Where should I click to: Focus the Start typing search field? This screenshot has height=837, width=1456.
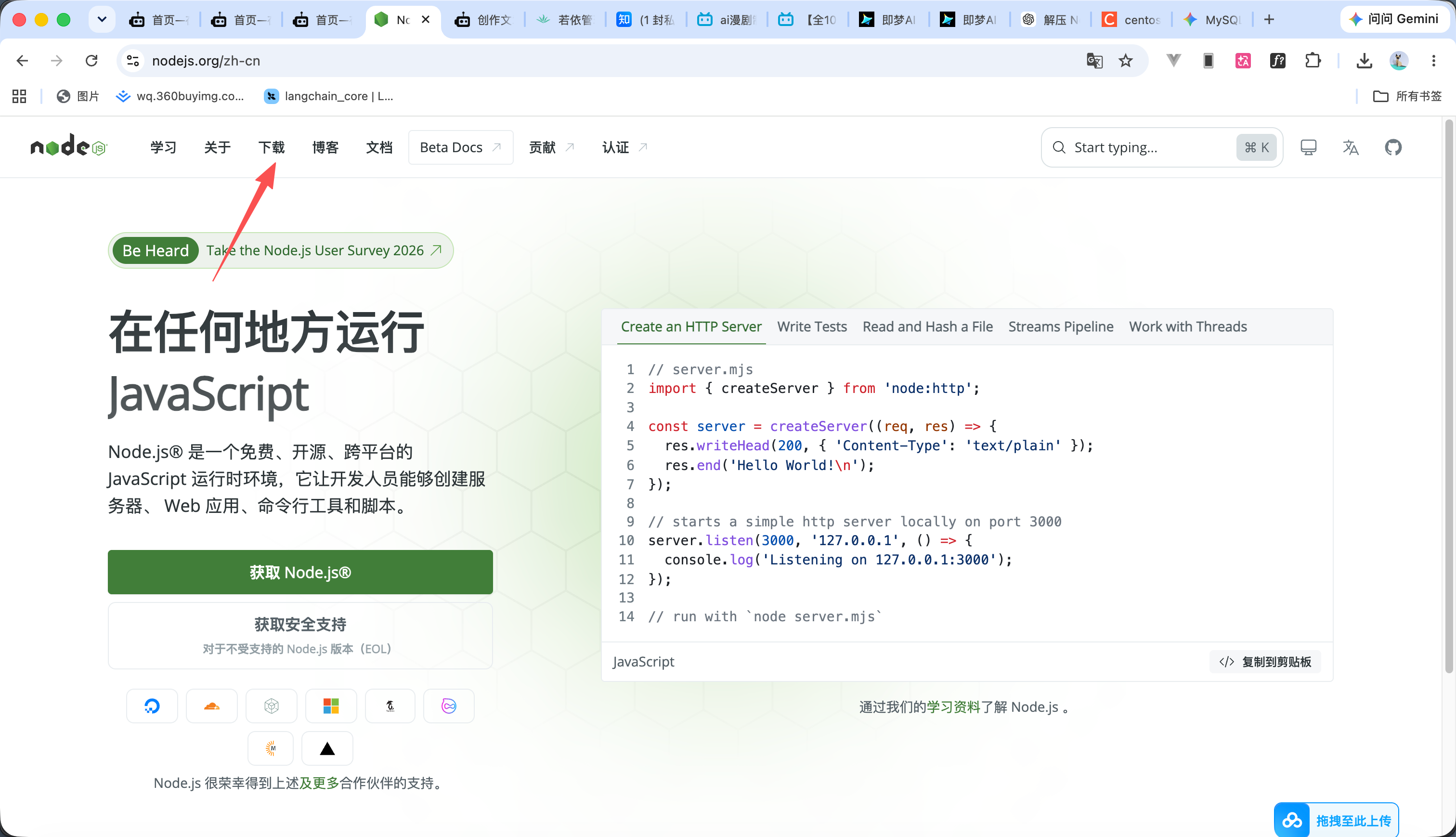tap(1161, 147)
